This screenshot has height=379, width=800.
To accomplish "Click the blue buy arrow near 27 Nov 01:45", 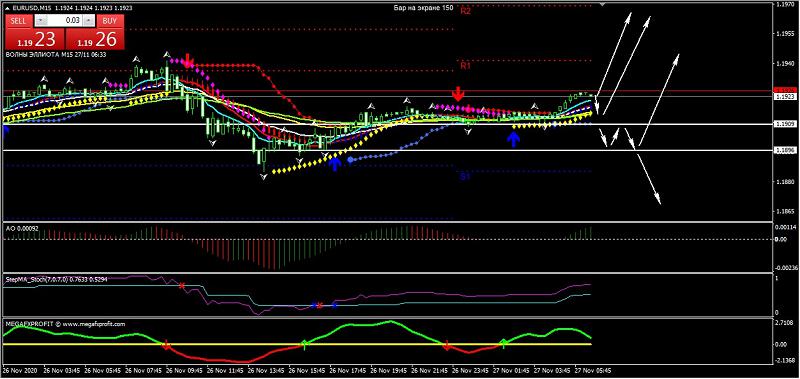I will (x=513, y=139).
